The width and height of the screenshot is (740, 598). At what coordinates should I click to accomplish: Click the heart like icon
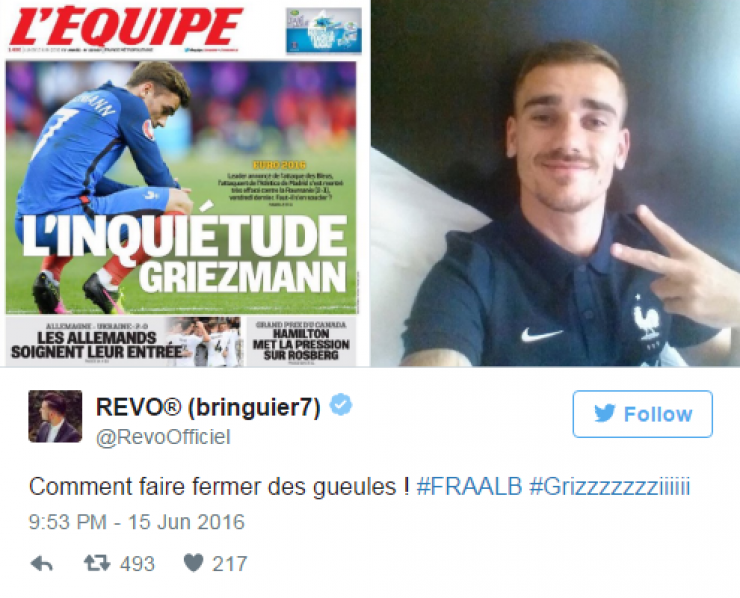point(193,563)
